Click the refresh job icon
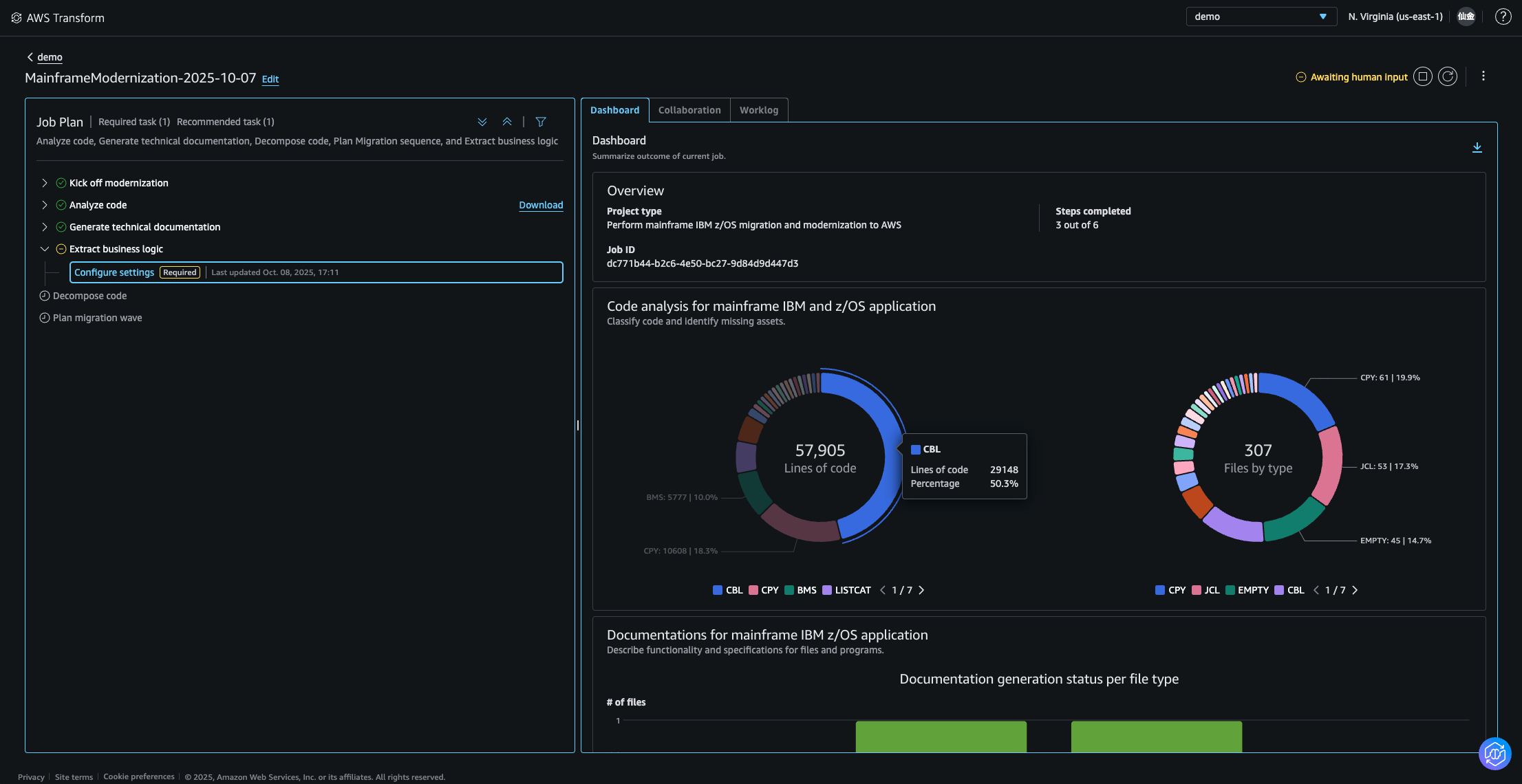The width and height of the screenshot is (1522, 784). (x=1448, y=77)
